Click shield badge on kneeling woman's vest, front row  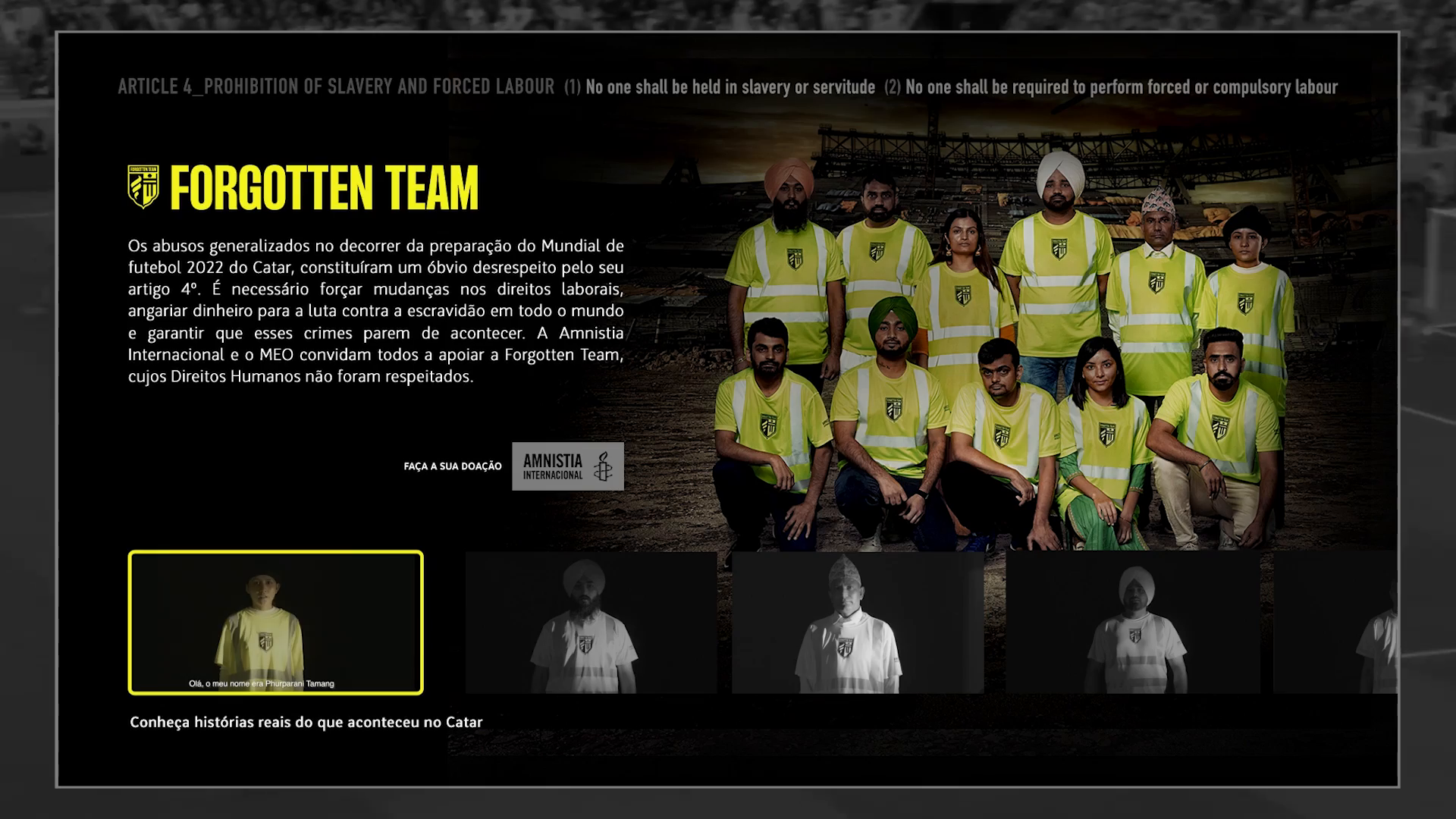1106,434
